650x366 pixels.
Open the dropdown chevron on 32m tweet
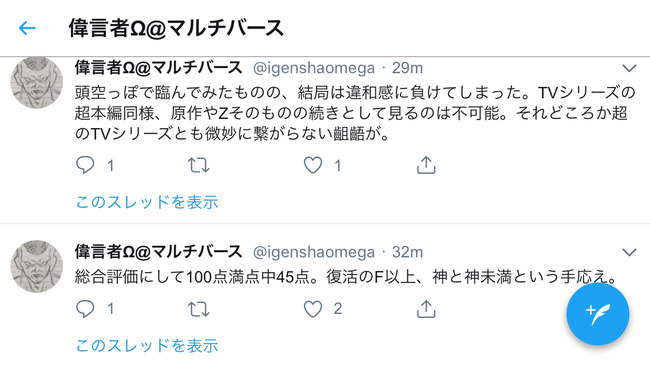pyautogui.click(x=629, y=252)
